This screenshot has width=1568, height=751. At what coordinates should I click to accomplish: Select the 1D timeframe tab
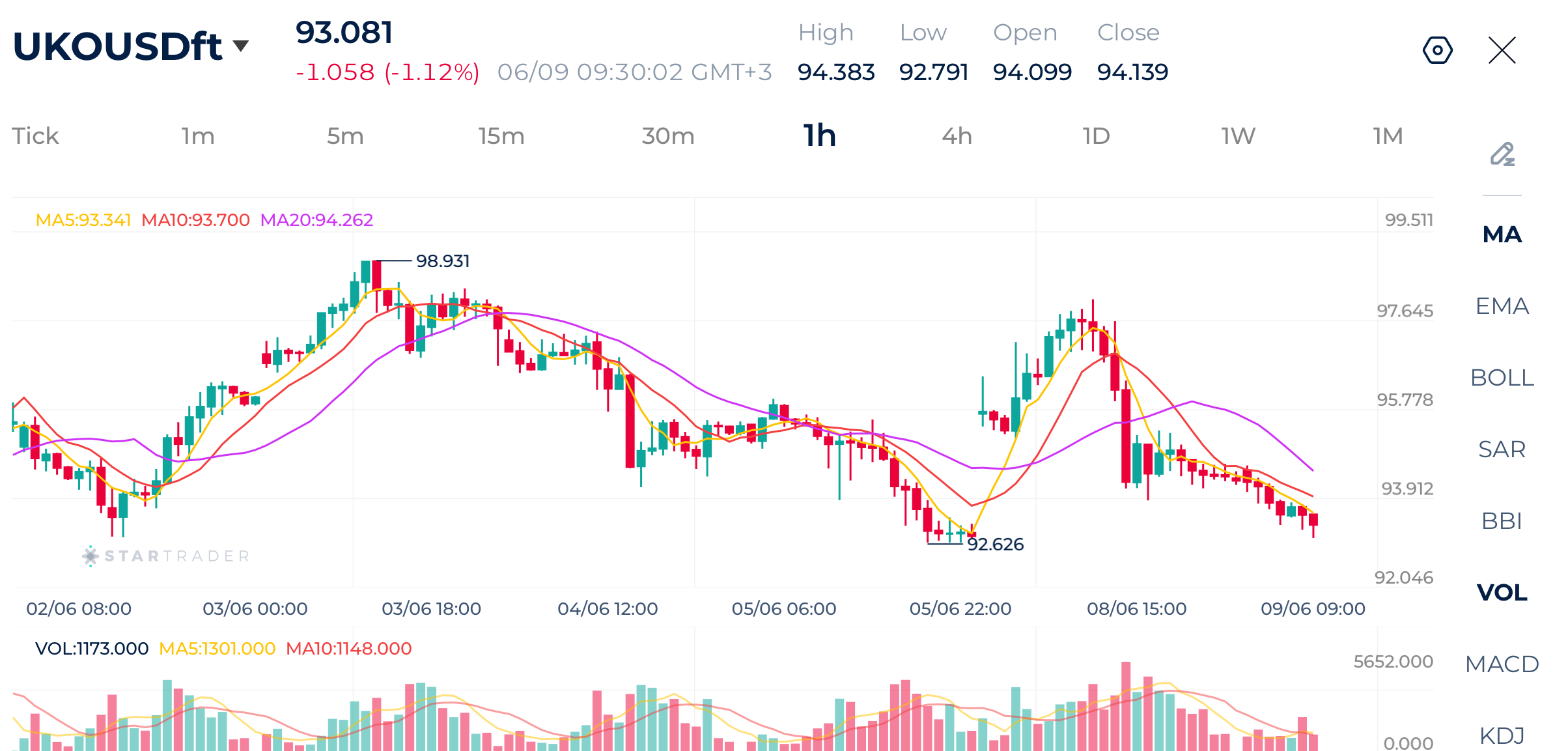(x=1097, y=136)
